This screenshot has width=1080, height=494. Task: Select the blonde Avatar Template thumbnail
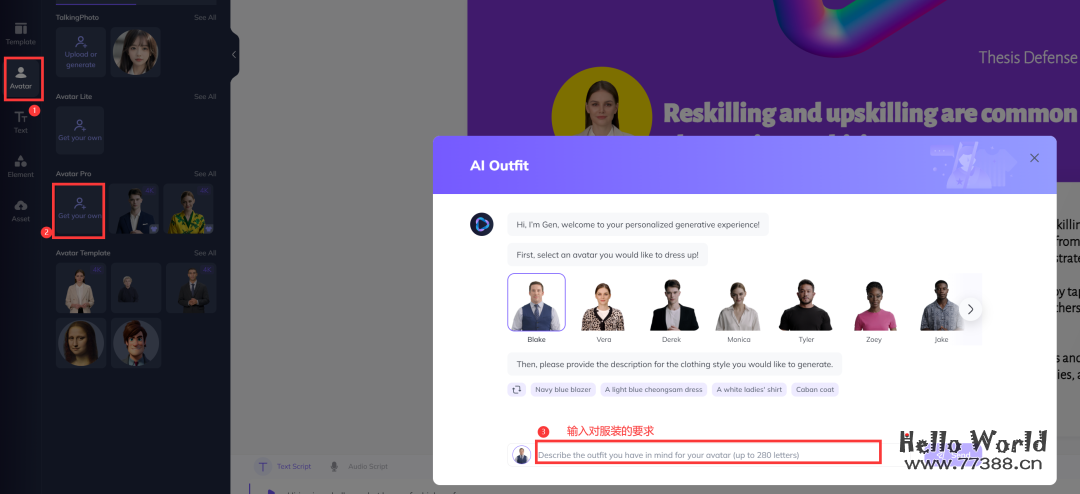[x=136, y=287]
